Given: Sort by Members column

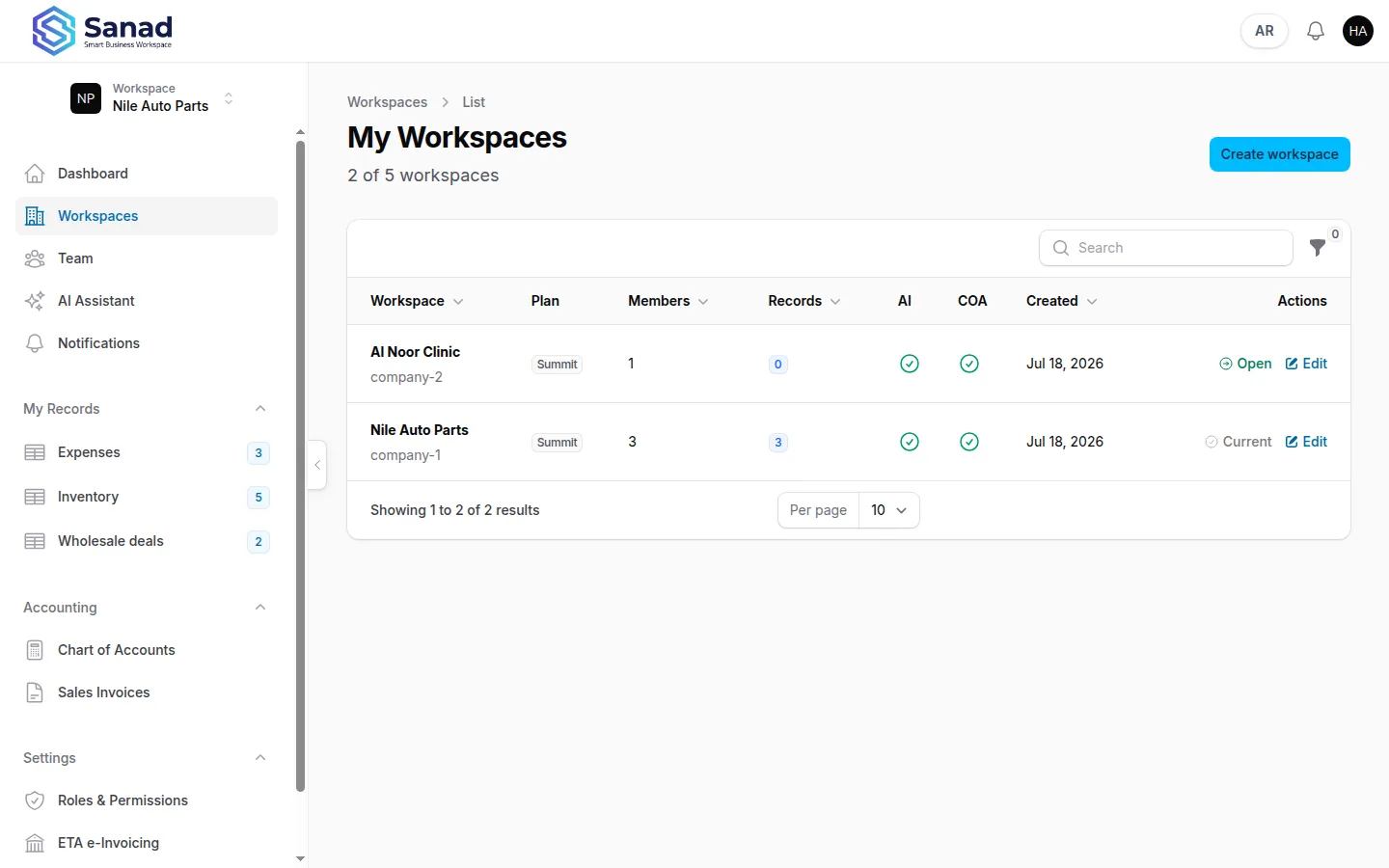Looking at the screenshot, I should pos(668,301).
